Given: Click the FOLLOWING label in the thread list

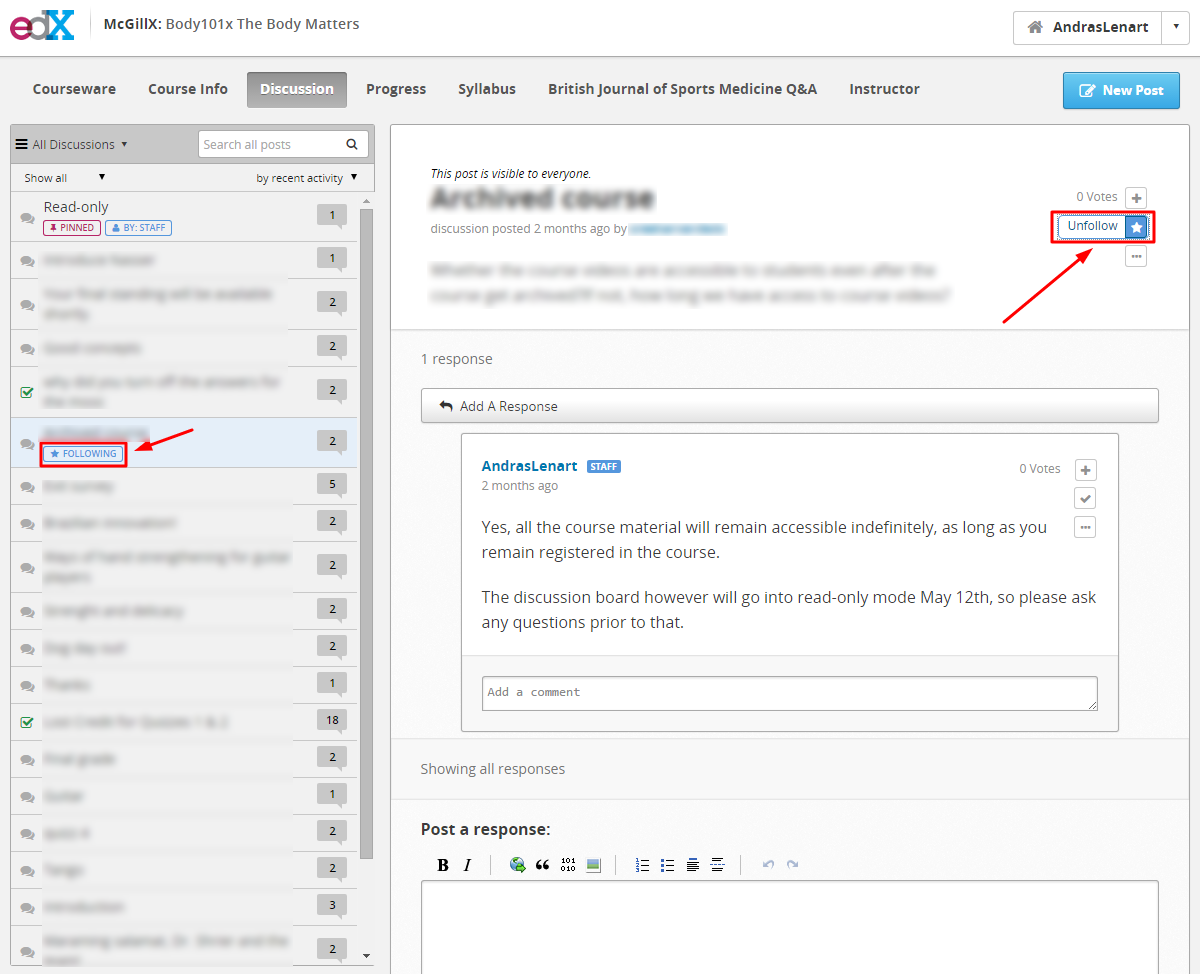Looking at the screenshot, I should [x=84, y=454].
